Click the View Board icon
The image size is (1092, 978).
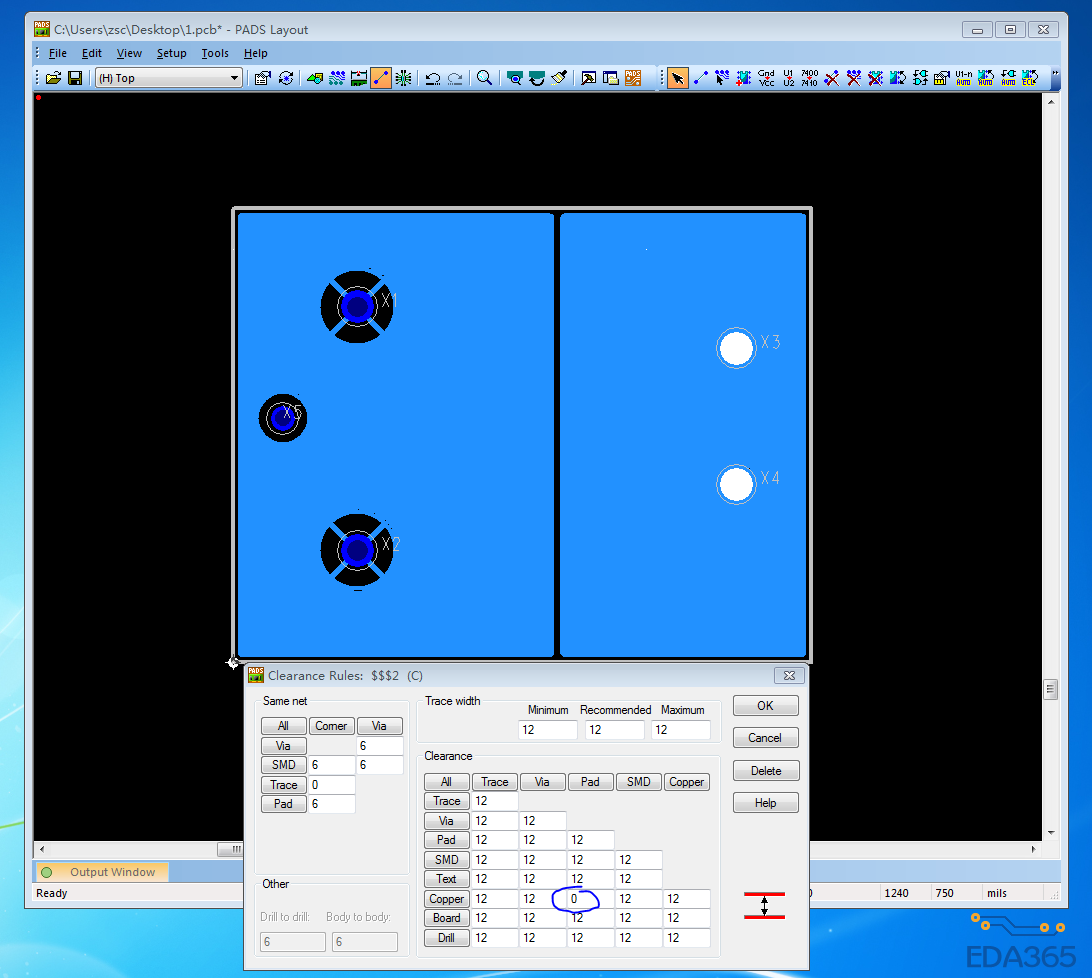(x=515, y=78)
